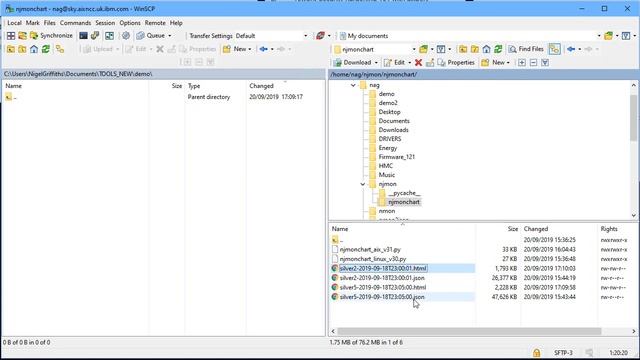Click SFTP-3 protocol status text
The width and height of the screenshot is (640, 360).
tap(563, 353)
